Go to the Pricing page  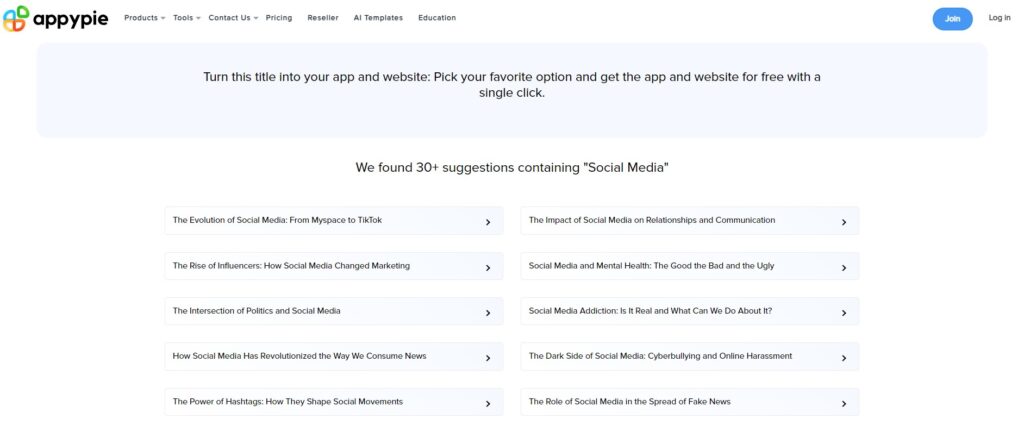pos(279,18)
